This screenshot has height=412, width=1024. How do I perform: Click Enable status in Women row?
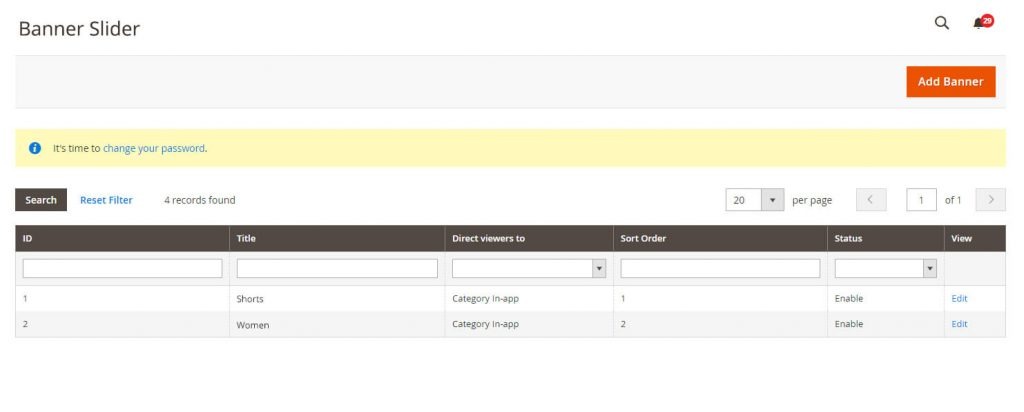pyautogui.click(x=848, y=324)
